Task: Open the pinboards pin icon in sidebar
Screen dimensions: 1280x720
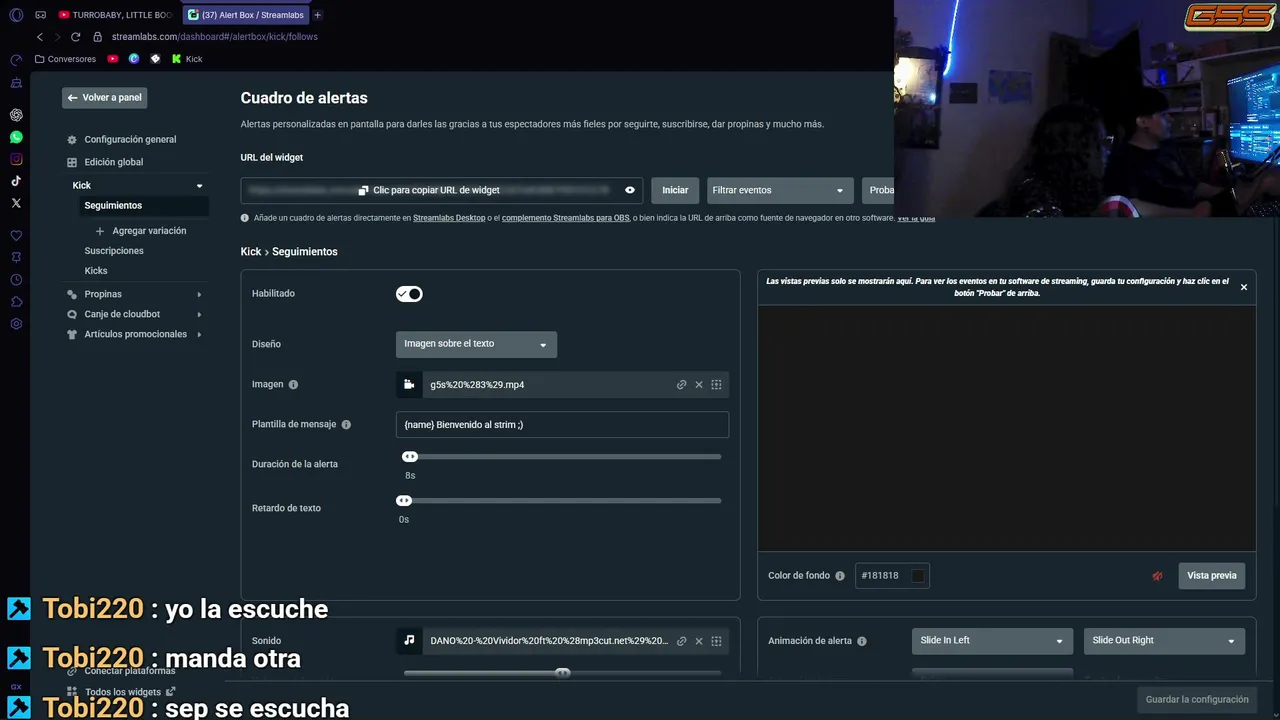Action: point(16,257)
